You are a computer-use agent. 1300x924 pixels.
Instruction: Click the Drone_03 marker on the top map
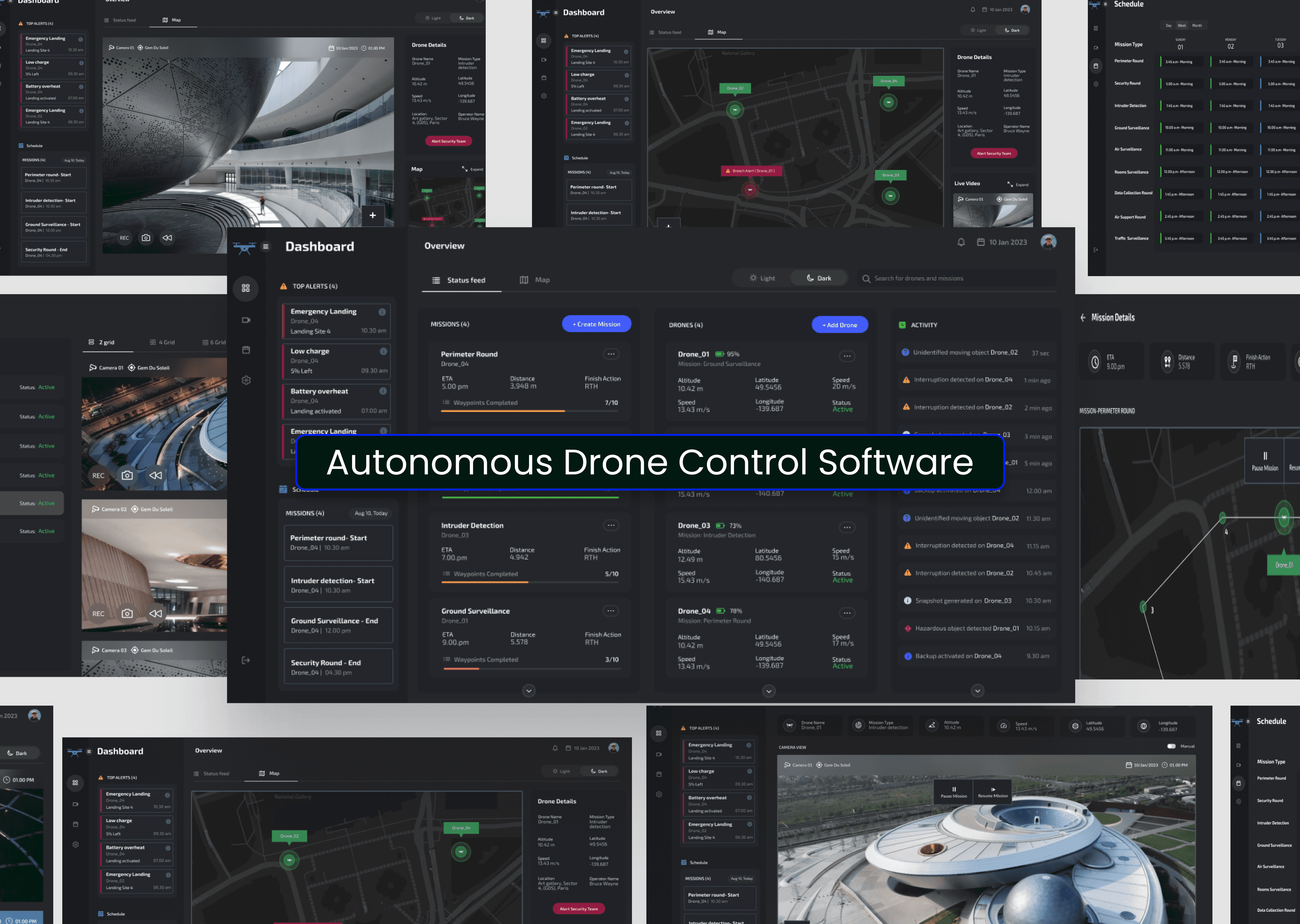pyautogui.click(x=890, y=196)
